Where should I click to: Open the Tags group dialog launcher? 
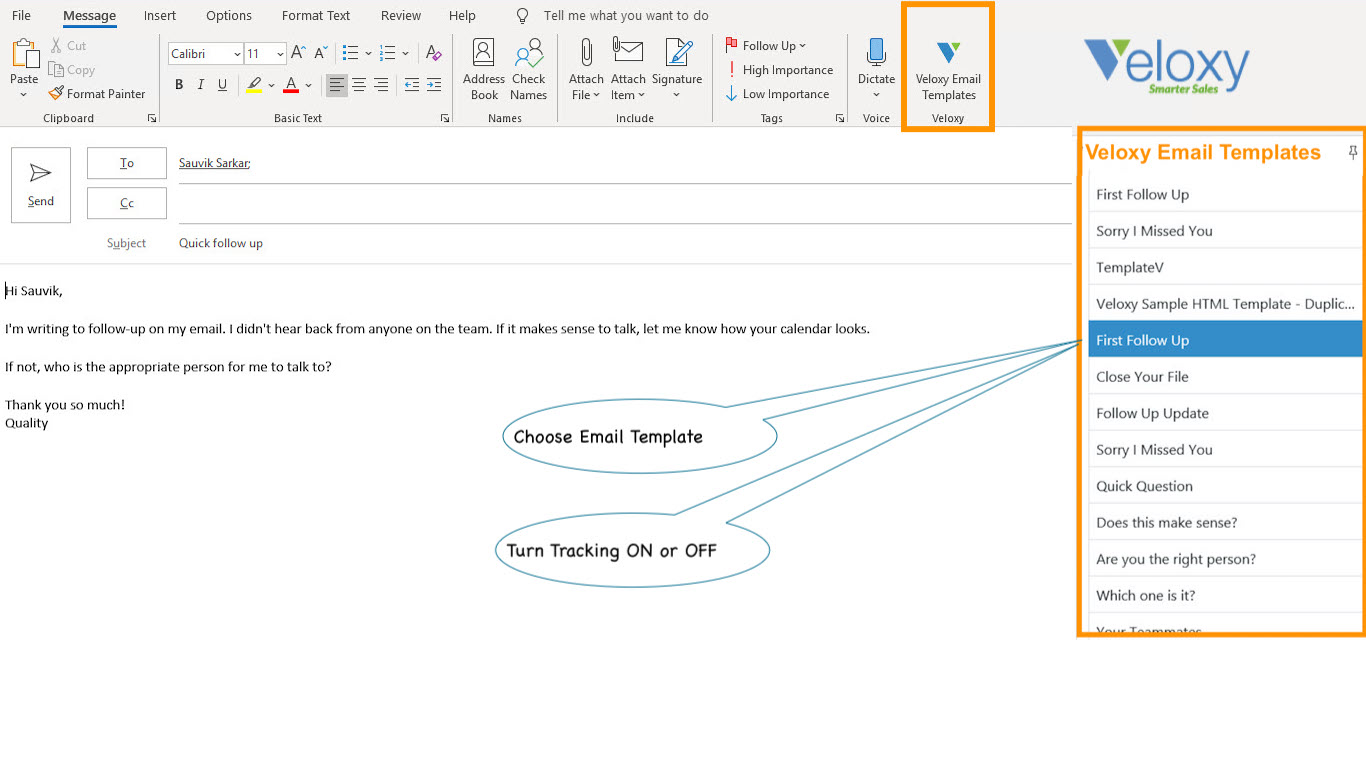(840, 118)
